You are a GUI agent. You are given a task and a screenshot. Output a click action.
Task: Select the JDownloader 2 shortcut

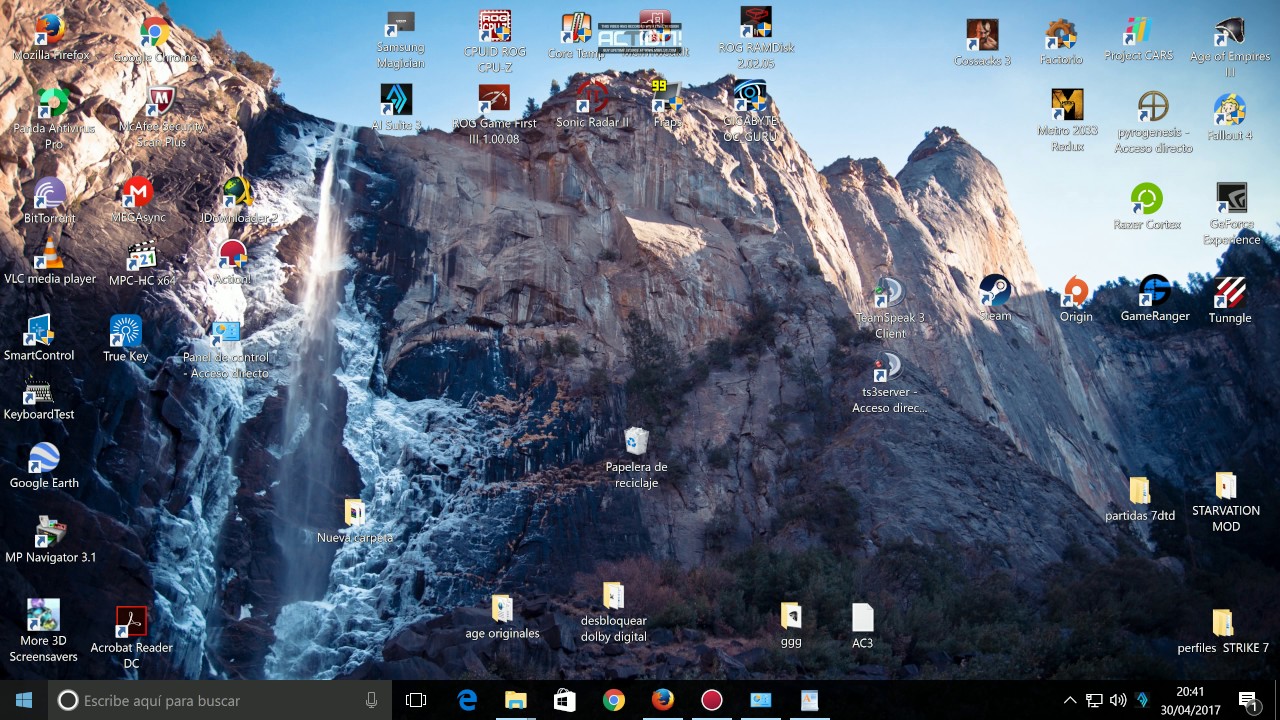[x=238, y=201]
